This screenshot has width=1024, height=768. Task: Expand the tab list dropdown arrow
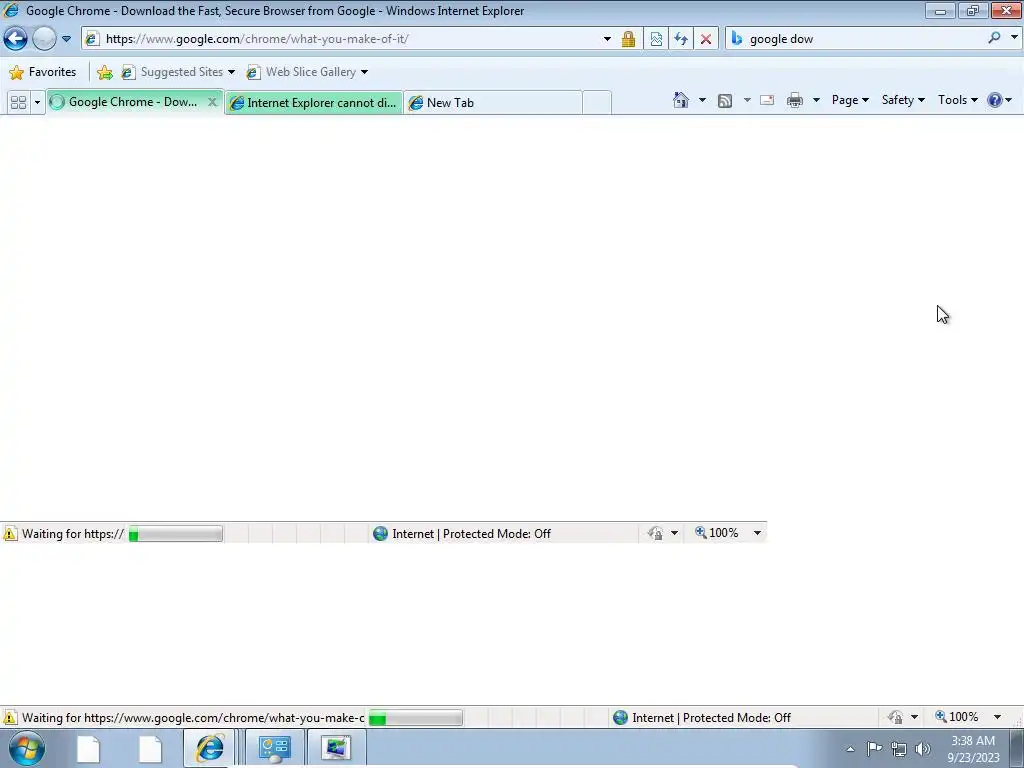pos(37,103)
